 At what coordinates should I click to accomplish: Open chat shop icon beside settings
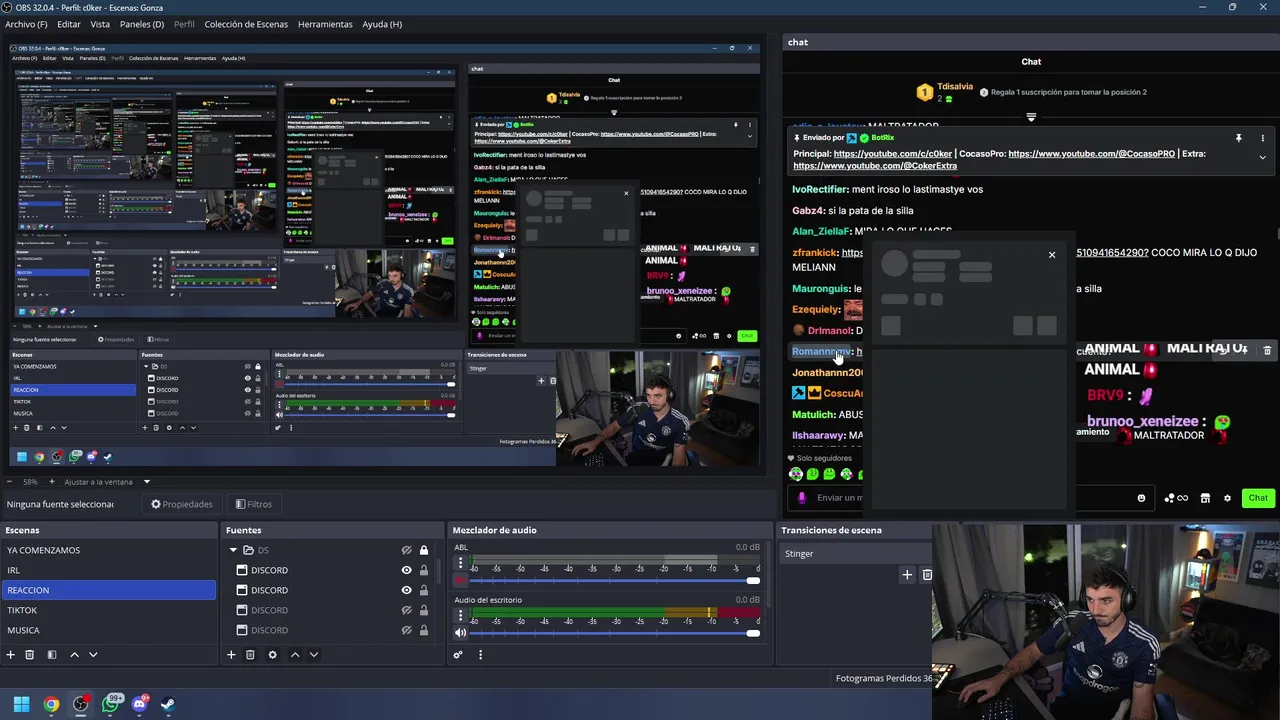pos(1205,498)
